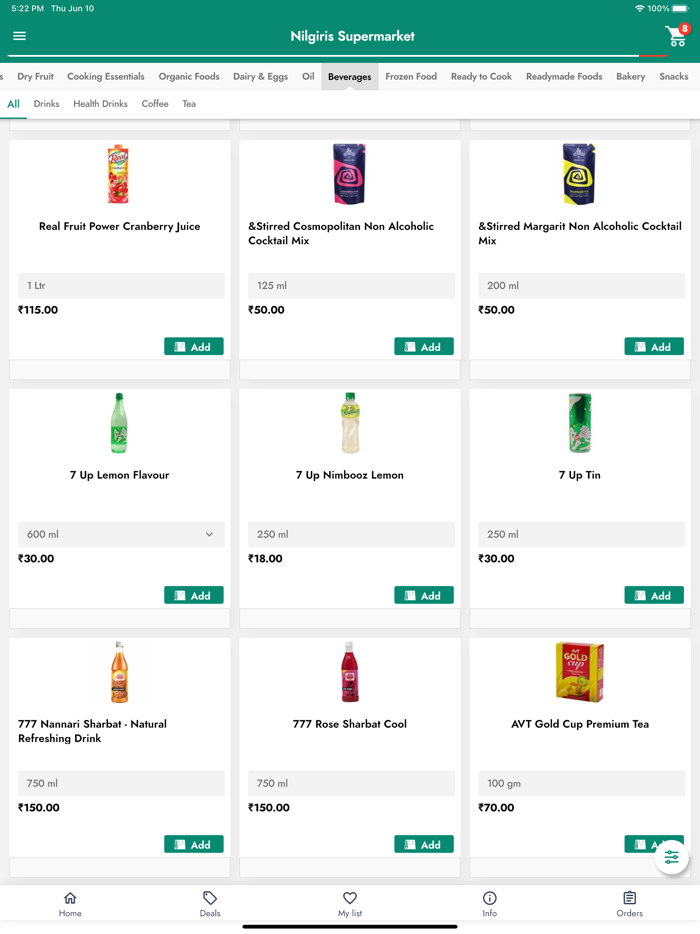Tap the 125 ml Cosmopolitan size field
700x934 pixels.
point(351,286)
